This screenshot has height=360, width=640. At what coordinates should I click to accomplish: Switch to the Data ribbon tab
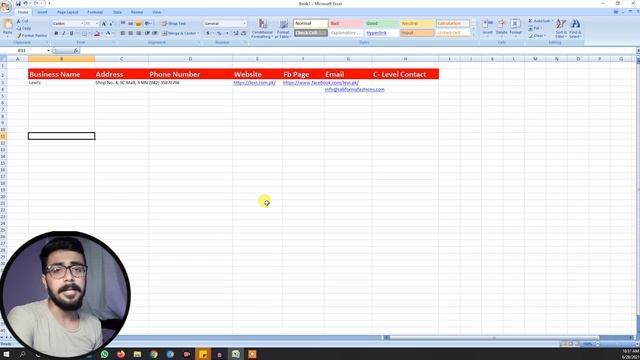117,12
